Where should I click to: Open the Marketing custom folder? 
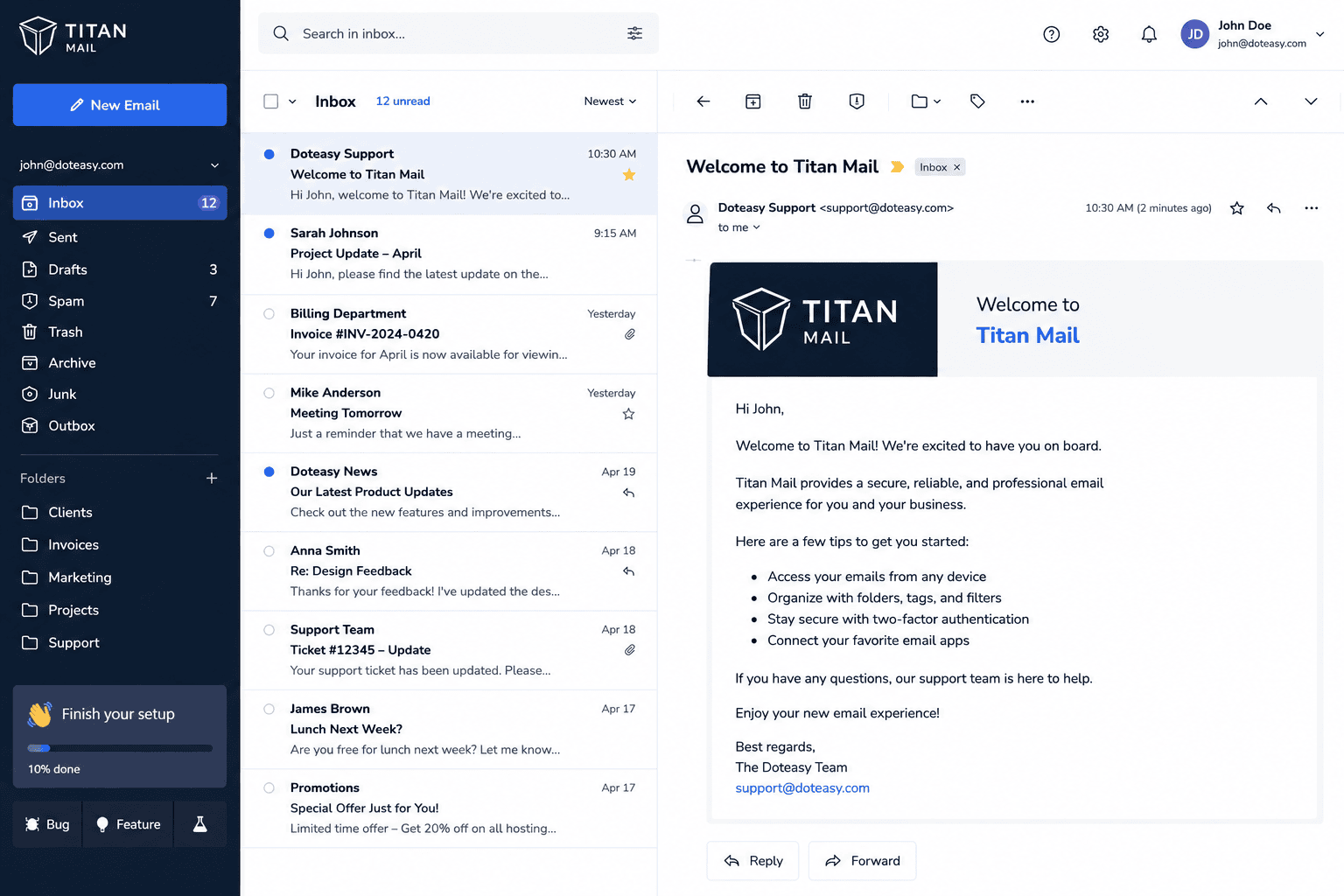tap(120, 577)
